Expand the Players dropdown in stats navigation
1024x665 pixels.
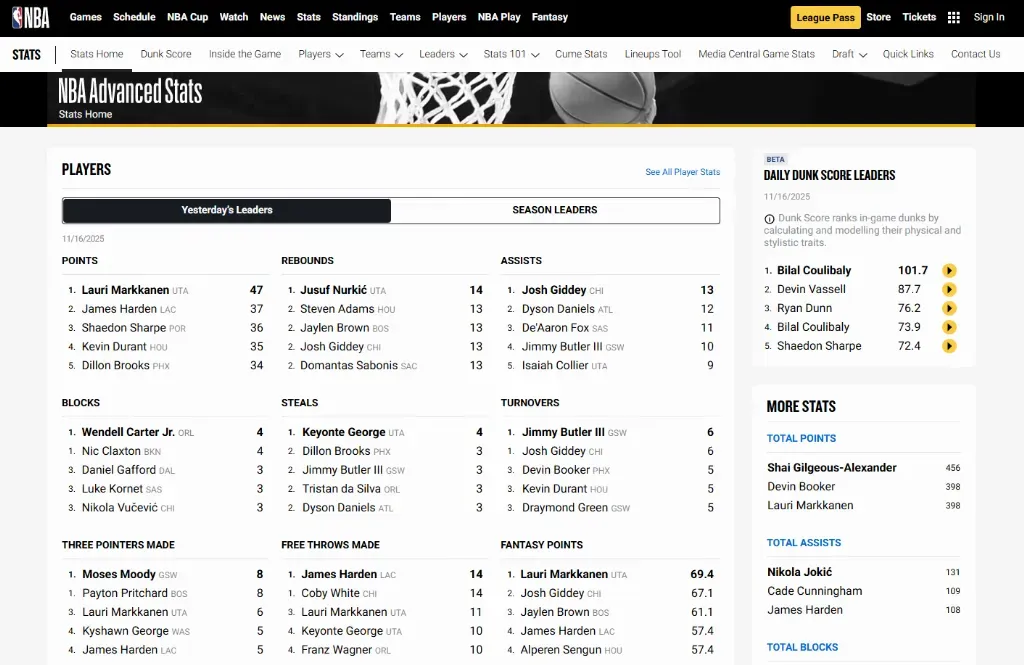click(320, 54)
